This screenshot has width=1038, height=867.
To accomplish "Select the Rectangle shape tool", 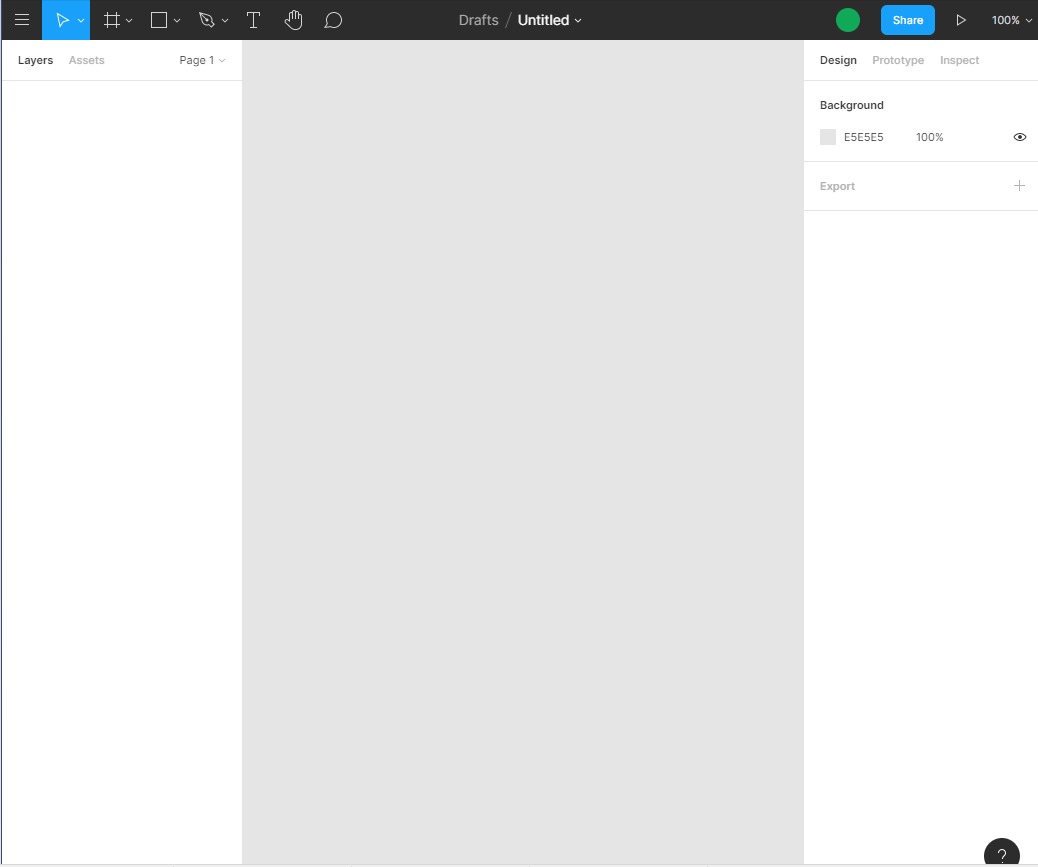I will tap(159, 20).
